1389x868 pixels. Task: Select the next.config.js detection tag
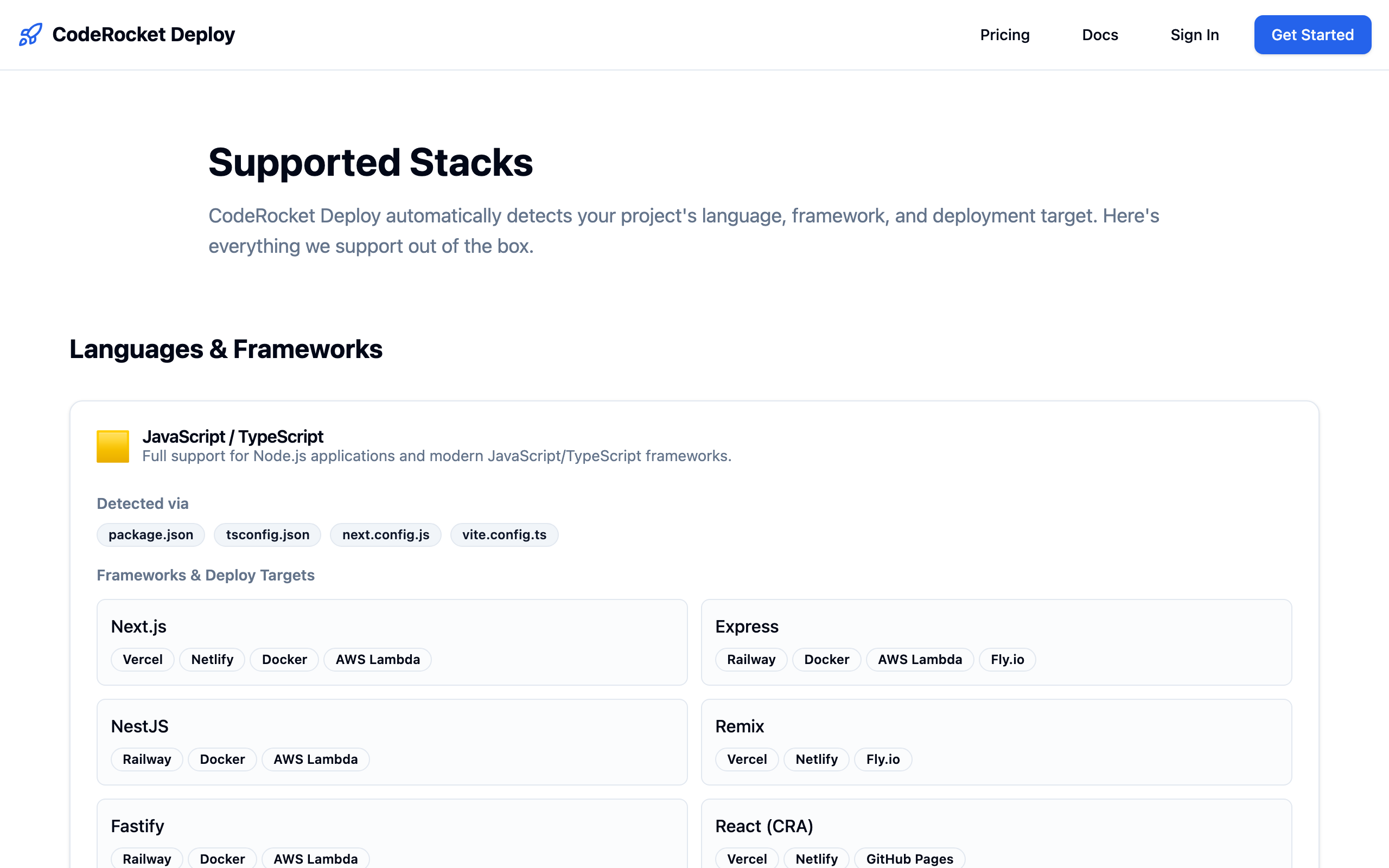pyautogui.click(x=385, y=534)
